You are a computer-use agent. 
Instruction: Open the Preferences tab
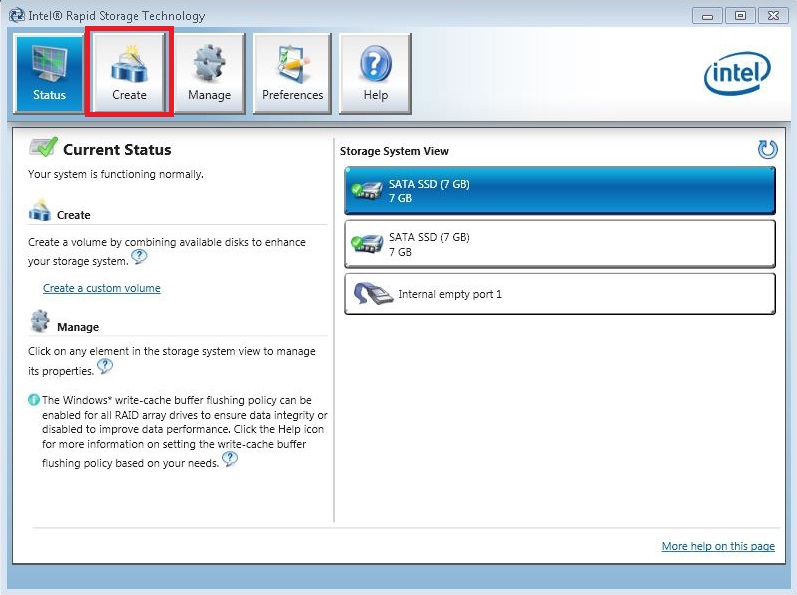pos(292,74)
